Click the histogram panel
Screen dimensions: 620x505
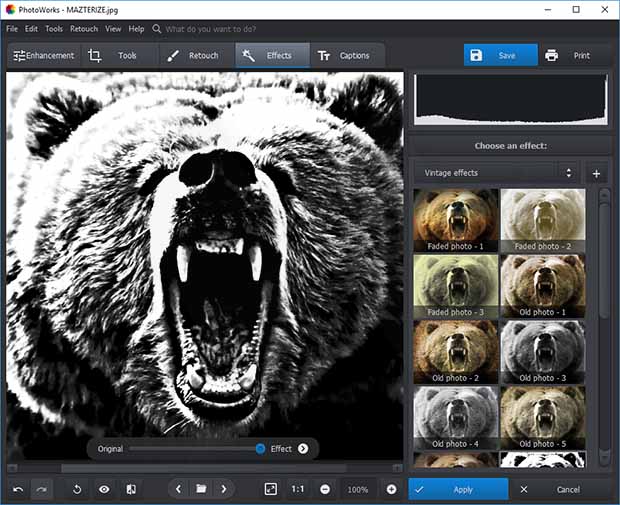click(510, 99)
